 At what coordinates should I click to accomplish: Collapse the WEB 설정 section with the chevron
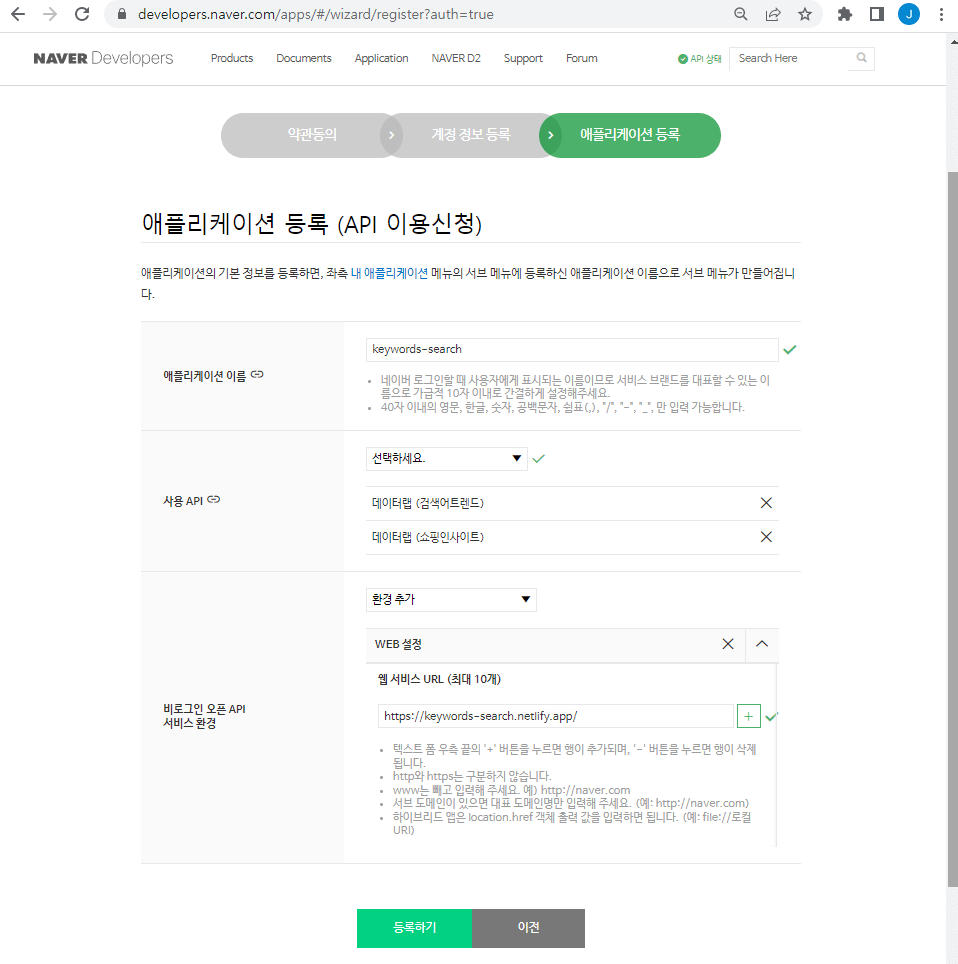tap(762, 644)
